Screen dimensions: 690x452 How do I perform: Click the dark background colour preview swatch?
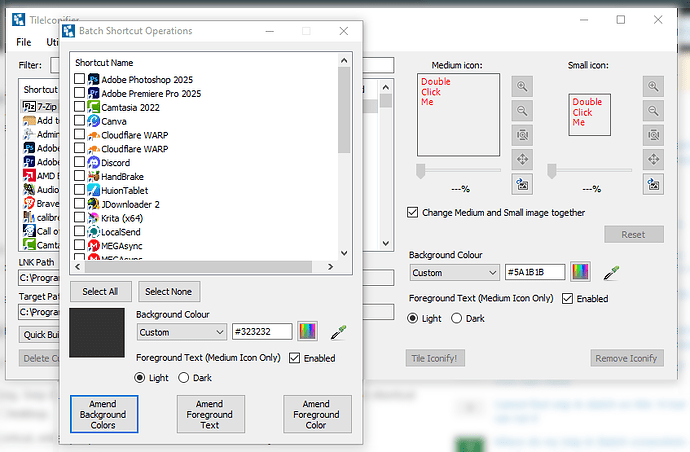(97, 333)
